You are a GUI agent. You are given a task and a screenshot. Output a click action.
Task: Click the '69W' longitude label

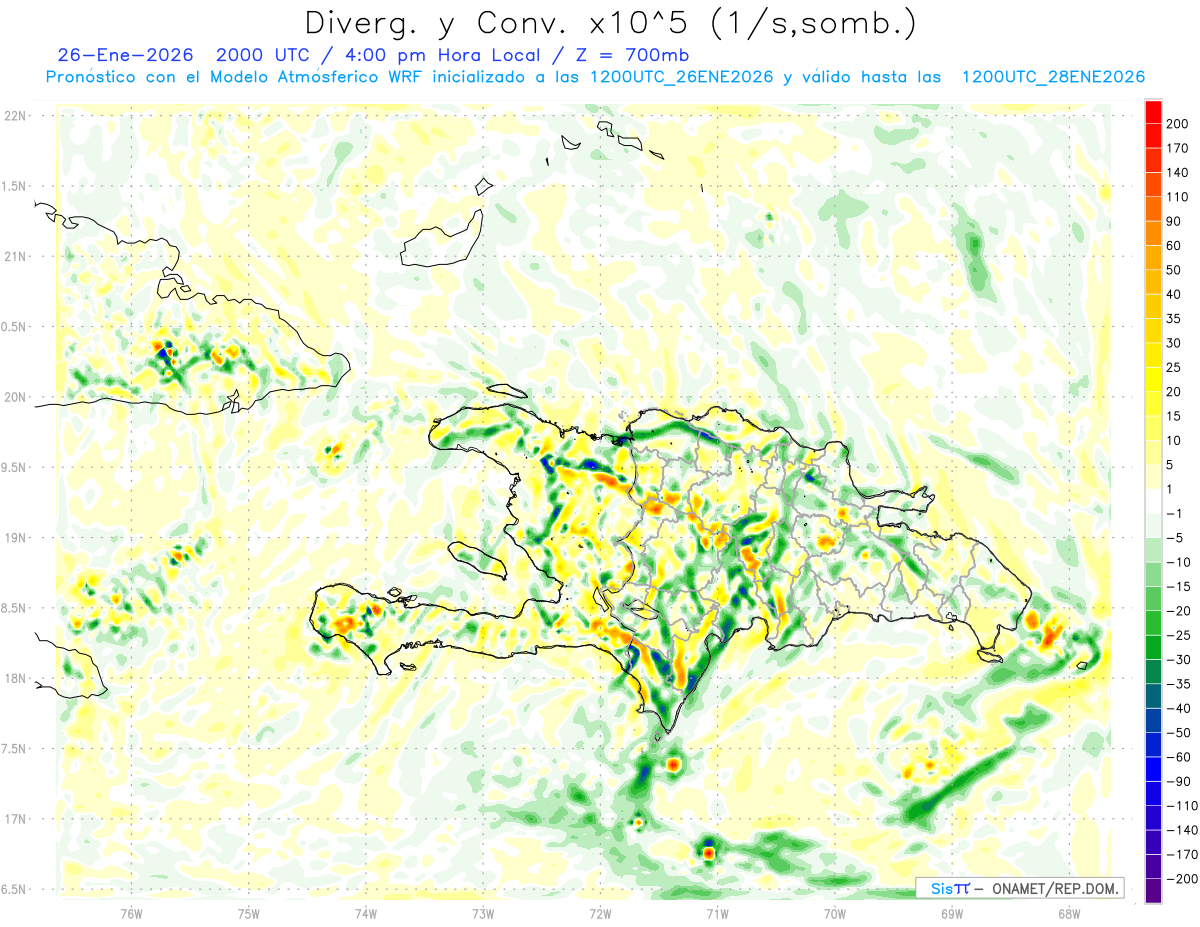[x=951, y=913]
